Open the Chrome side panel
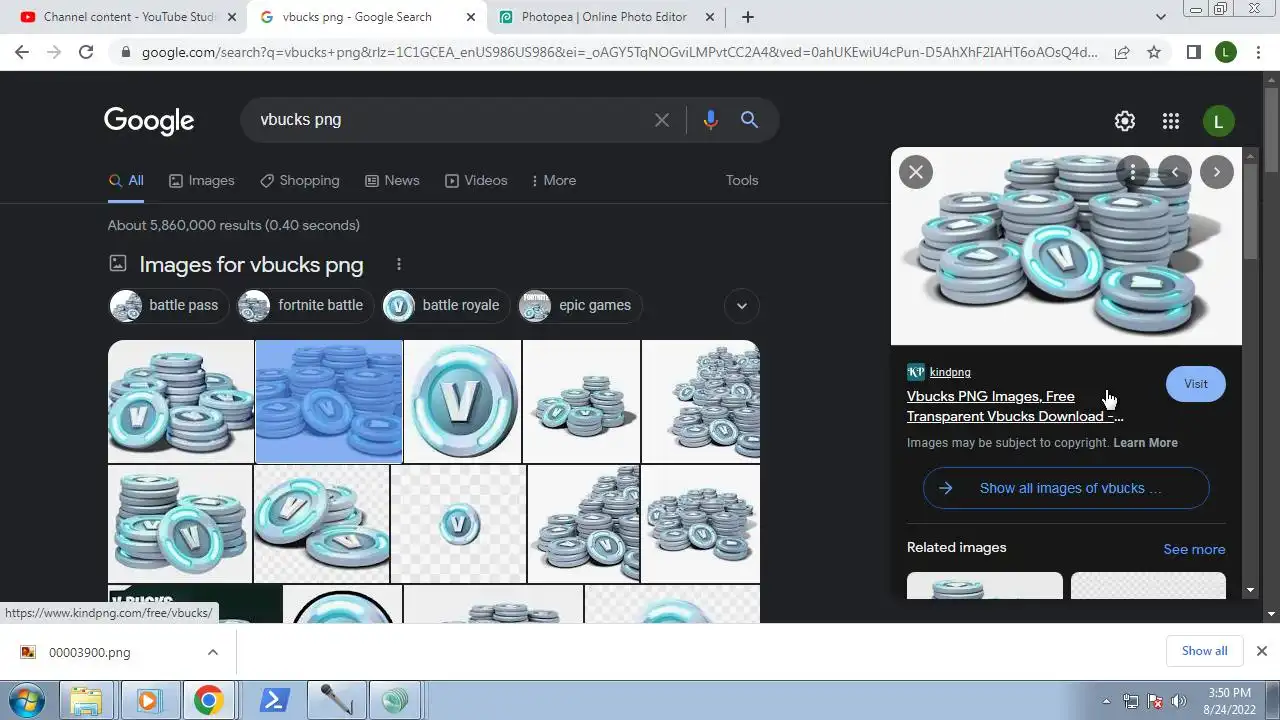Screen dimensions: 1280x720 pyautogui.click(x=1193, y=52)
